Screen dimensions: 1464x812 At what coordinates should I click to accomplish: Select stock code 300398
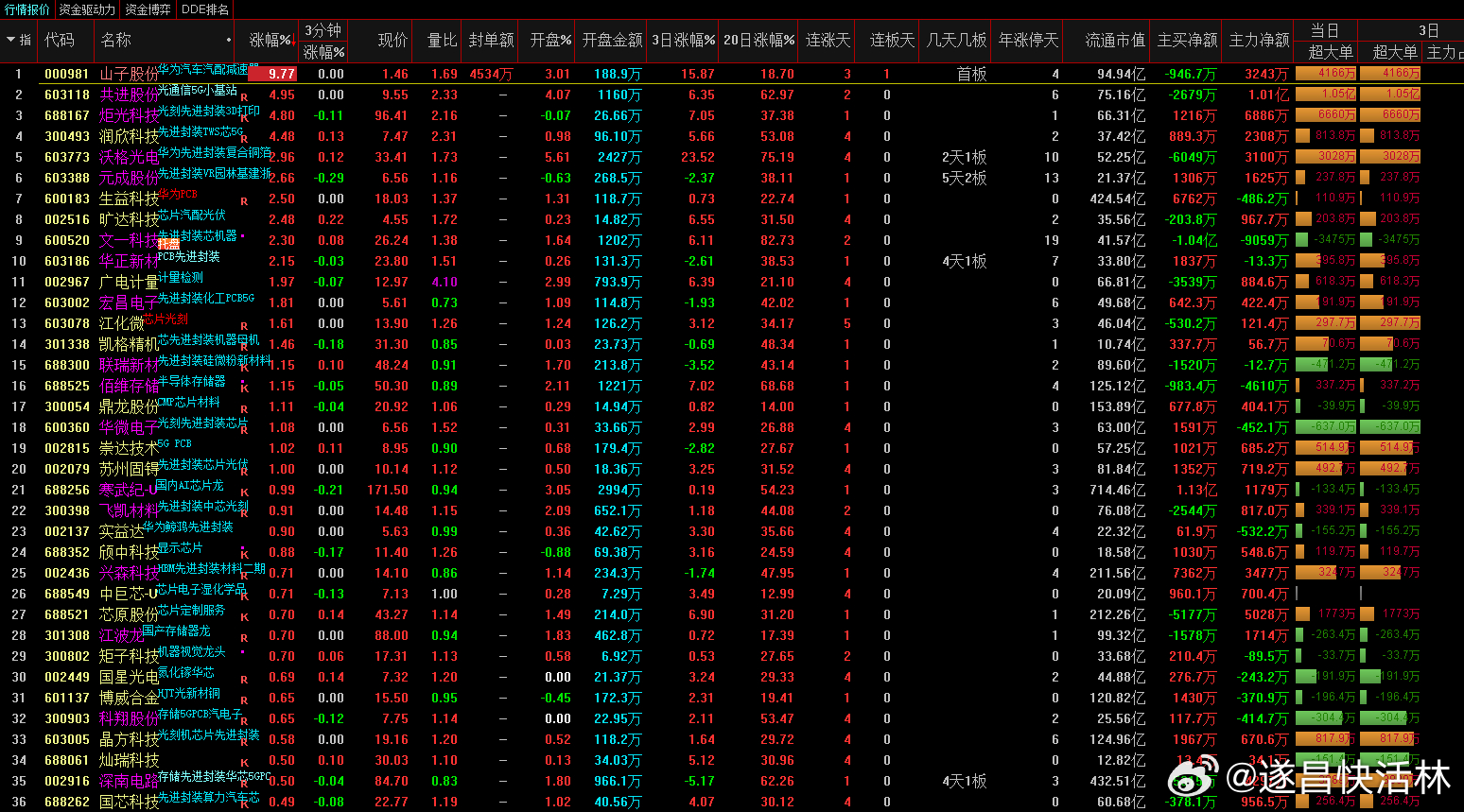coord(67,510)
